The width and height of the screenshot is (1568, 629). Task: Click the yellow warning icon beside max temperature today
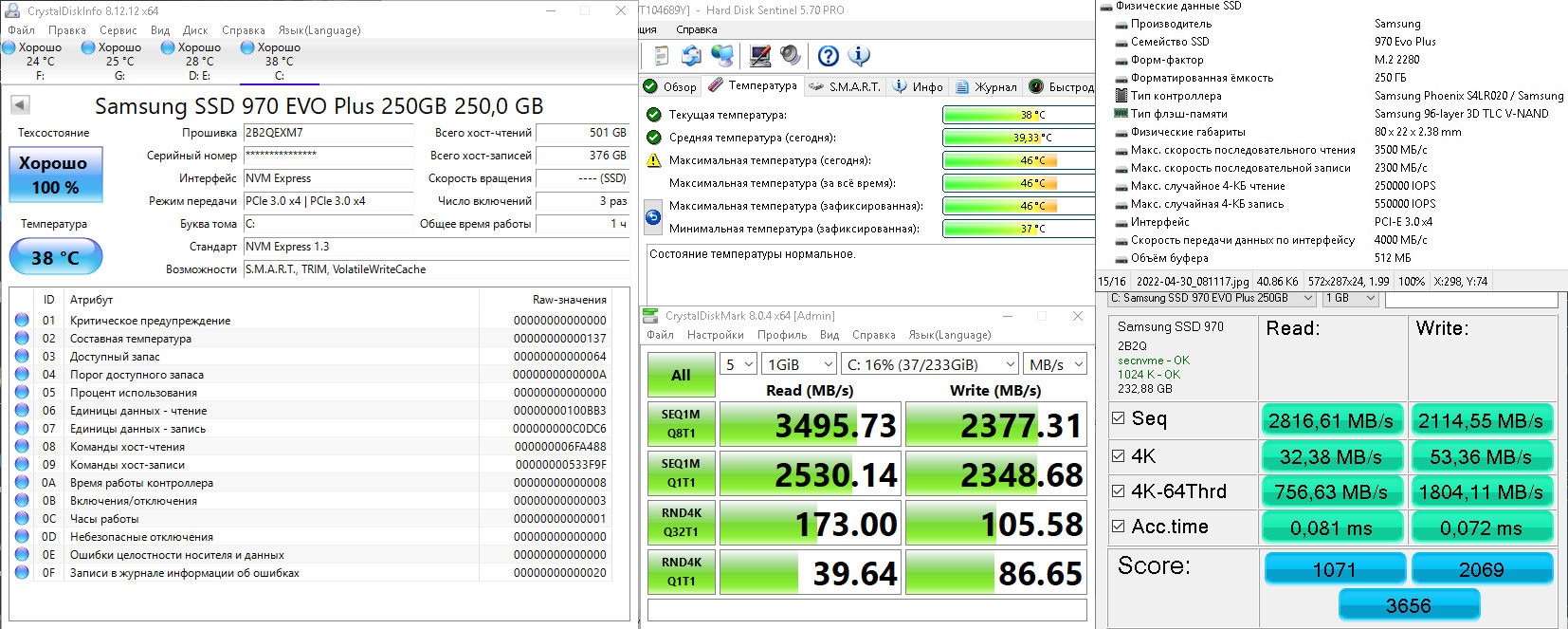coord(653,160)
